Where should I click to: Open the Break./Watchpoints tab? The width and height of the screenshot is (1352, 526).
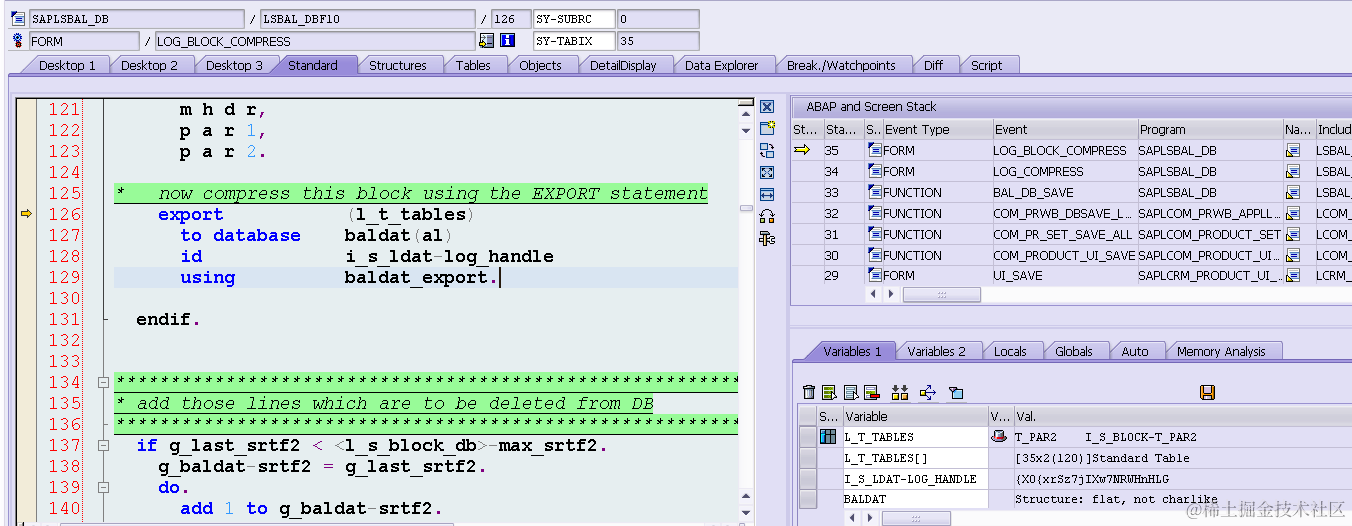coord(841,65)
